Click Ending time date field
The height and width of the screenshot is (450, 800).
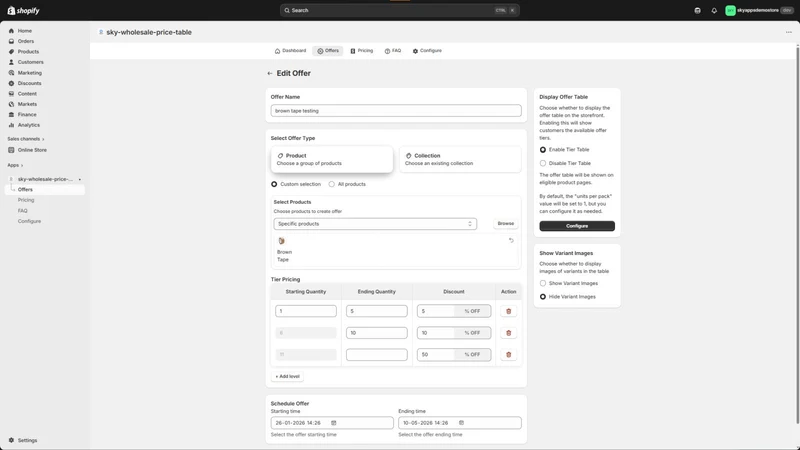(x=460, y=423)
